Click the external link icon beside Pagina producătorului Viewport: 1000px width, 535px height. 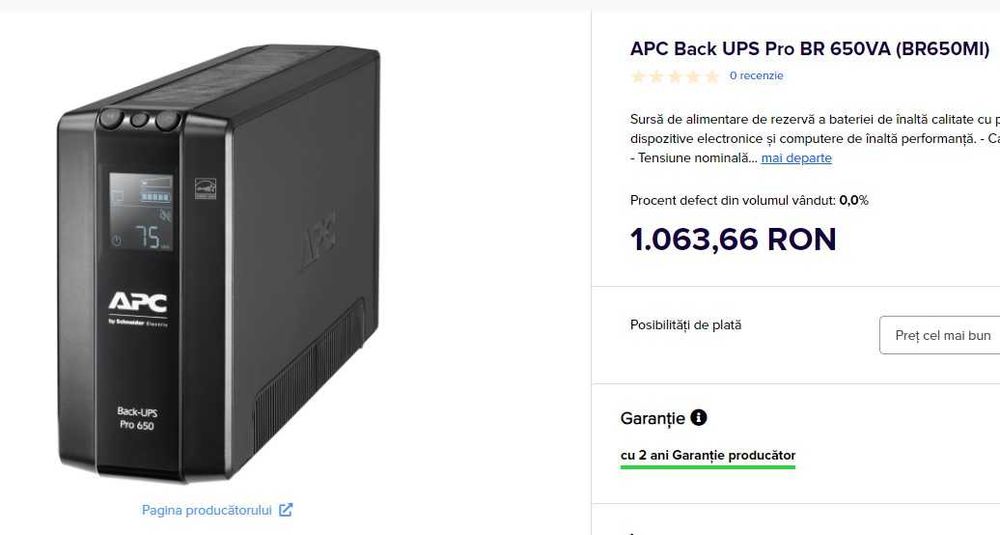pyautogui.click(x=286, y=510)
